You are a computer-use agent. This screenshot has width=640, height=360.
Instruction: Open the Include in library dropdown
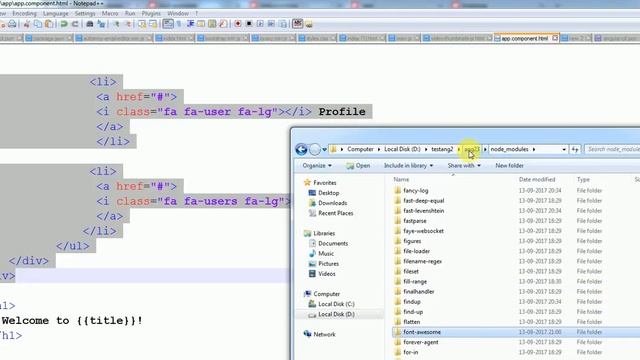coord(409,166)
